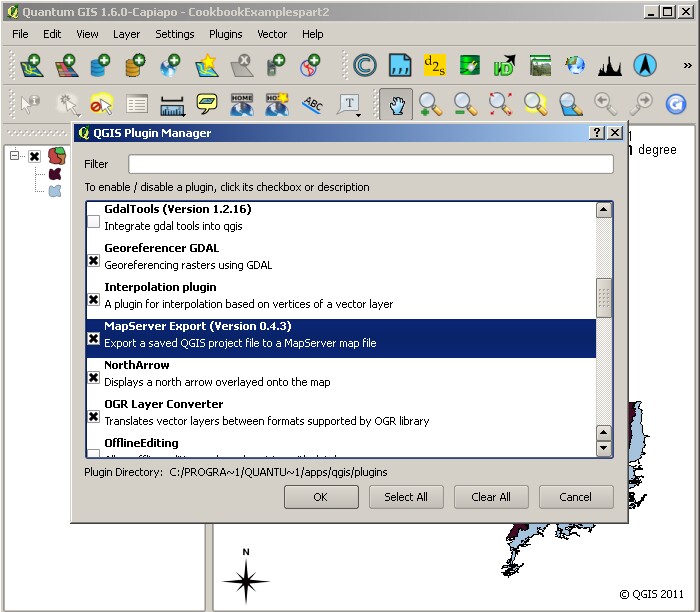Open the Text Annotation tool dropdown arrow
700x612 pixels.
(x=358, y=116)
